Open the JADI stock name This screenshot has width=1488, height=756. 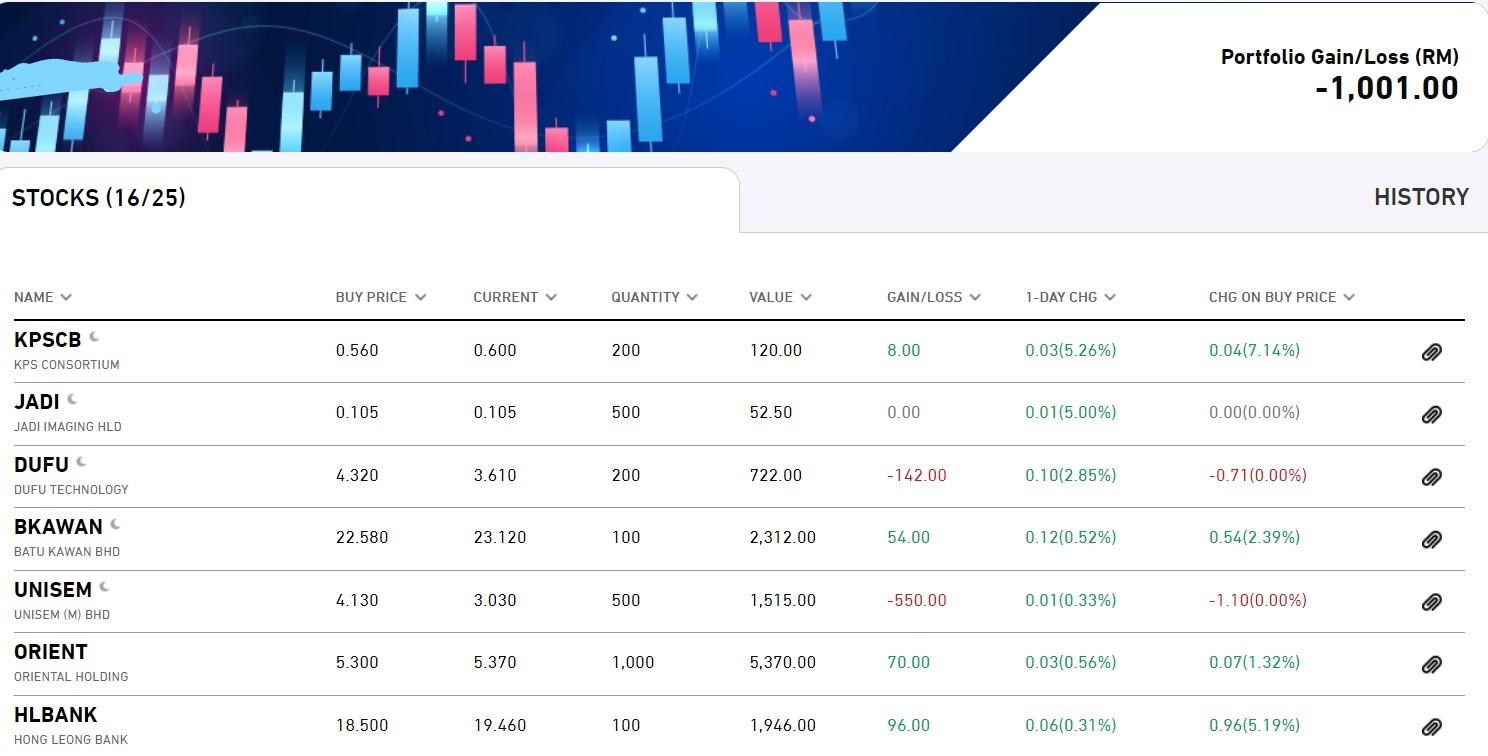(x=36, y=402)
